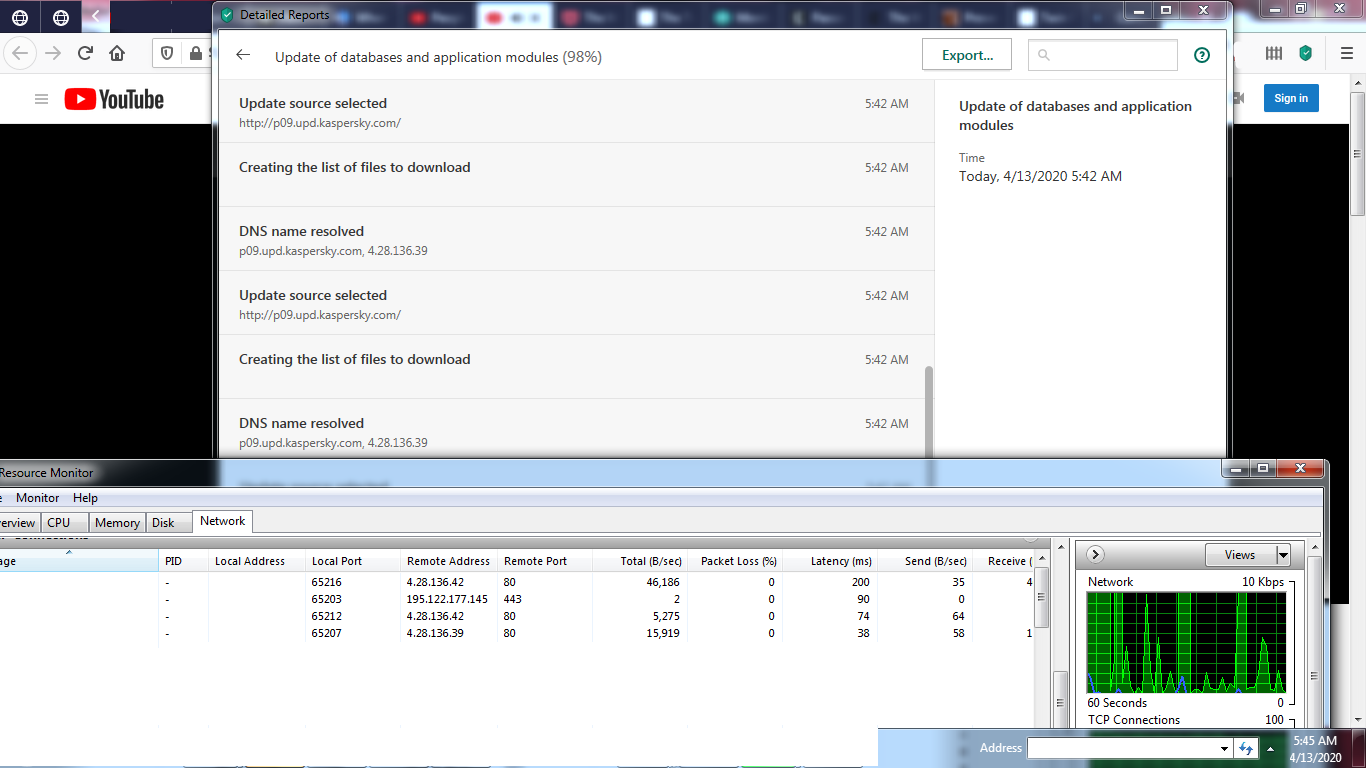This screenshot has width=1366, height=768.
Task: Open the Help menu in Resource Monitor
Action: 86,497
